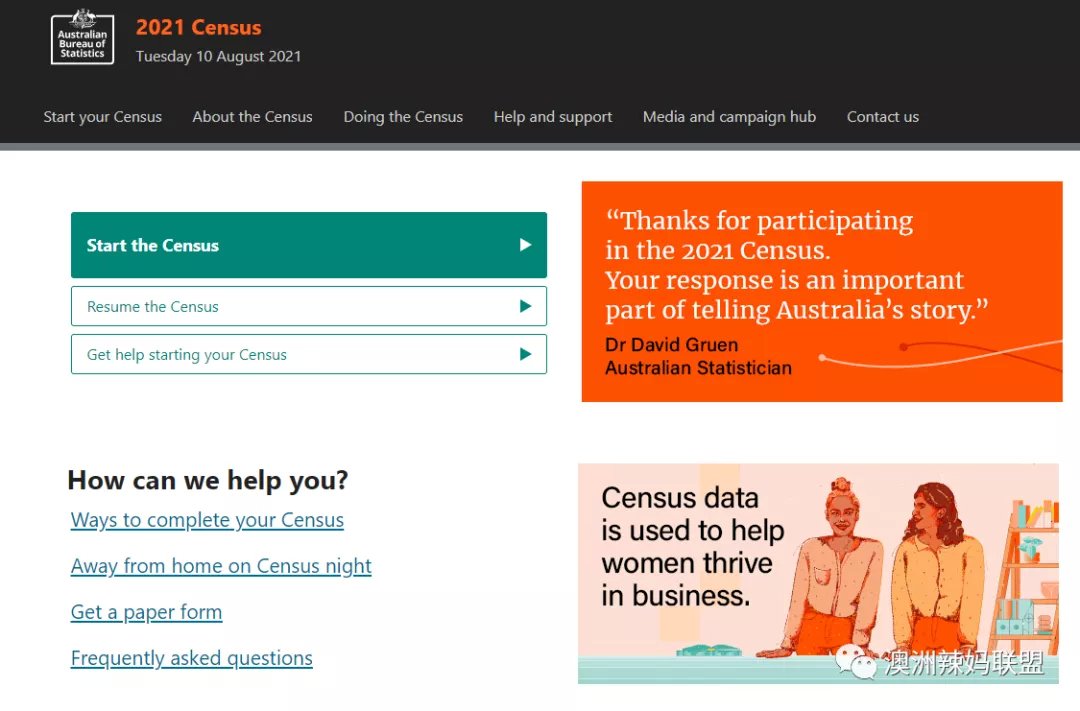Open the Media and campaign hub menu
Screen dimensions: 1080x711
[729, 116]
